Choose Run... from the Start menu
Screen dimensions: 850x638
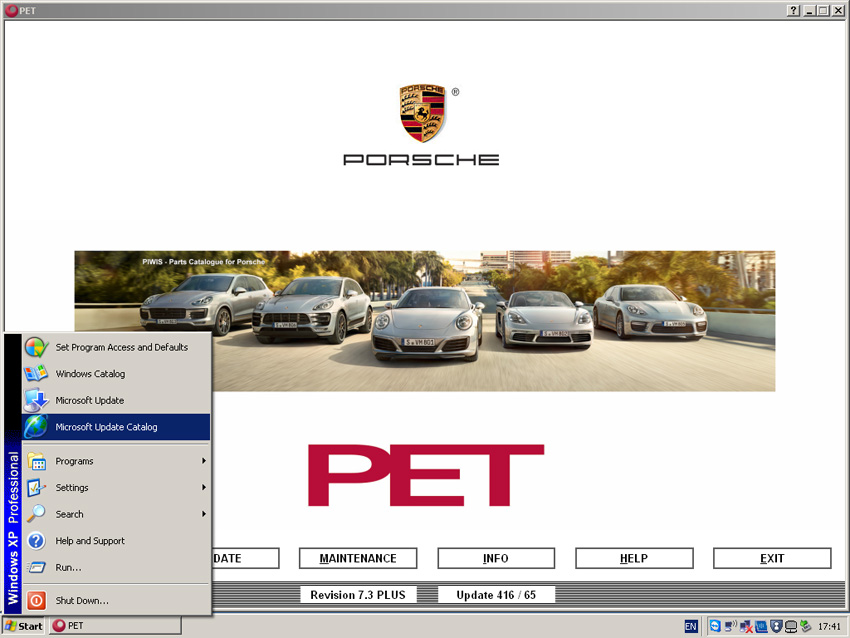tap(116, 568)
